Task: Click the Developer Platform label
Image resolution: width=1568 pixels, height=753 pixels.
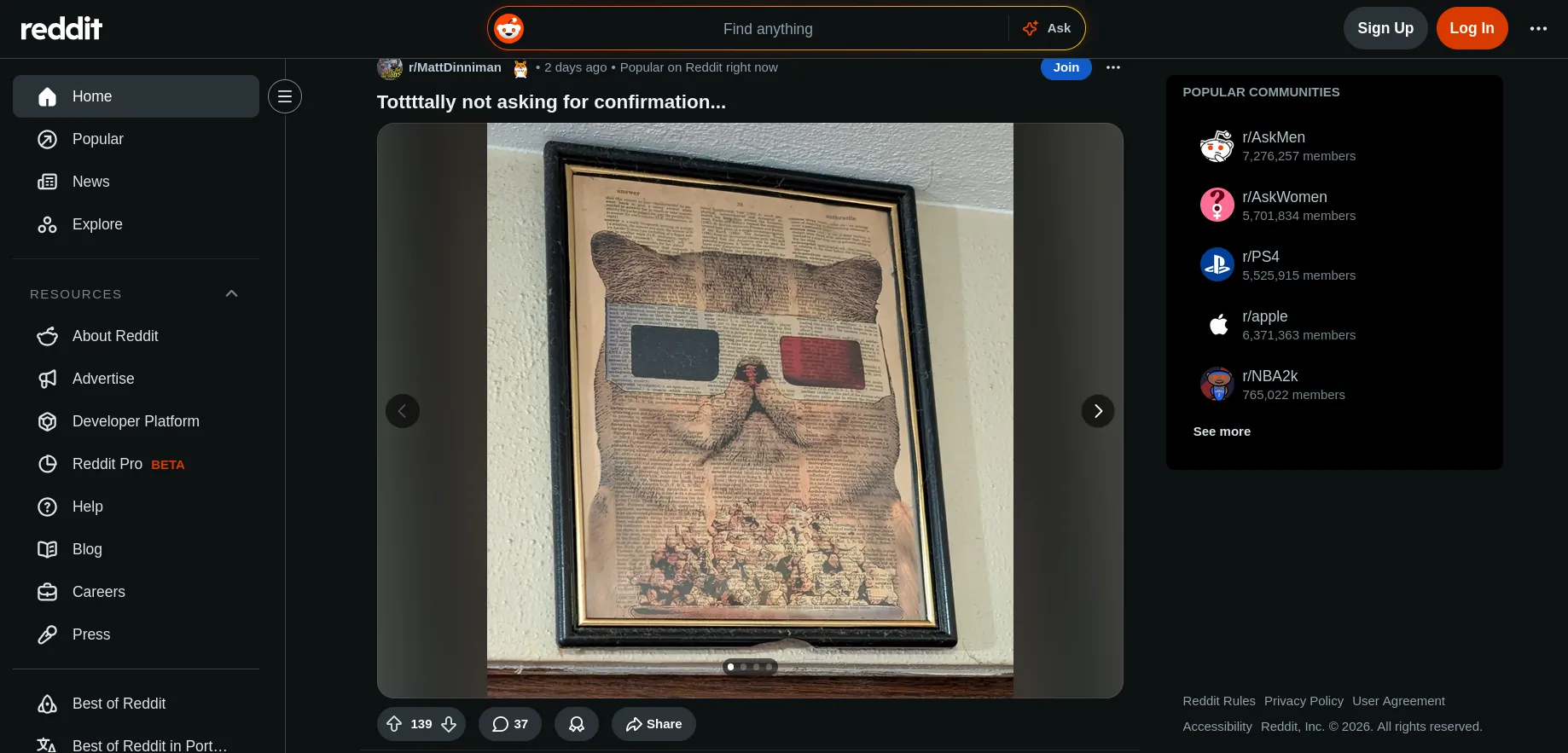Action: pyautogui.click(x=136, y=421)
